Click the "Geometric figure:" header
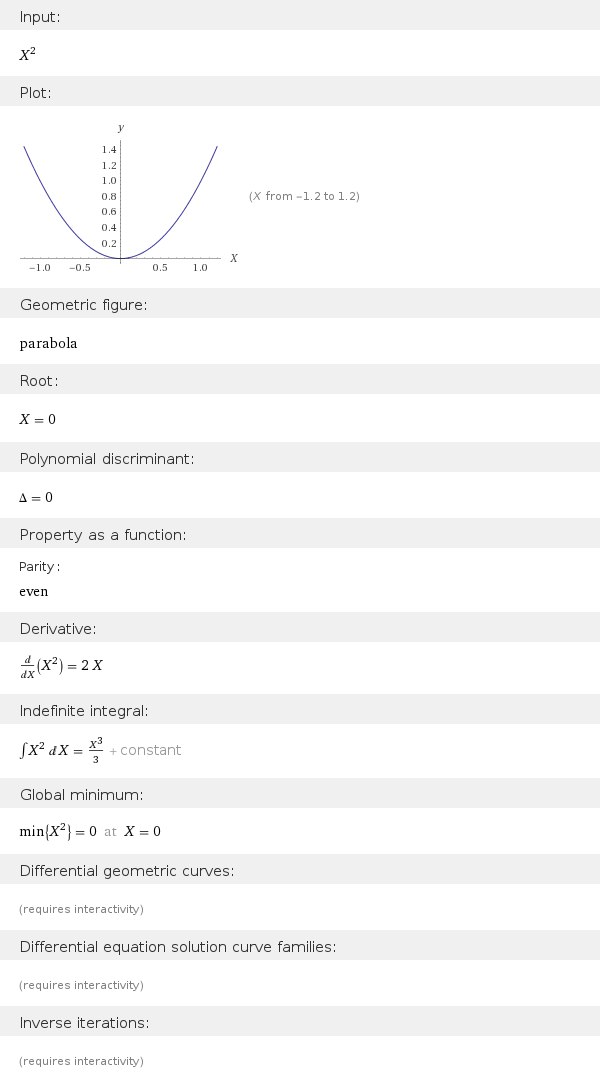 [83, 304]
